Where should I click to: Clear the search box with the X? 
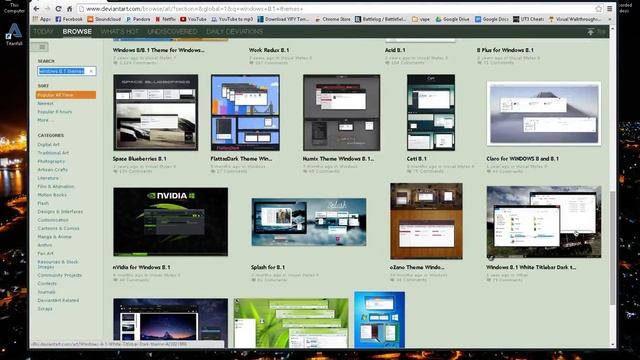point(91,71)
